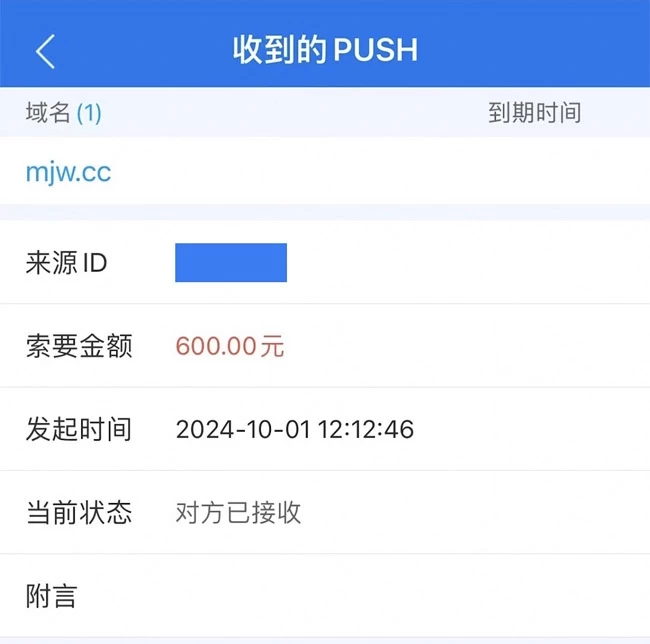Screen dimensions: 650x644
Task: Tap the 当前状态 label
Action: click(79, 513)
